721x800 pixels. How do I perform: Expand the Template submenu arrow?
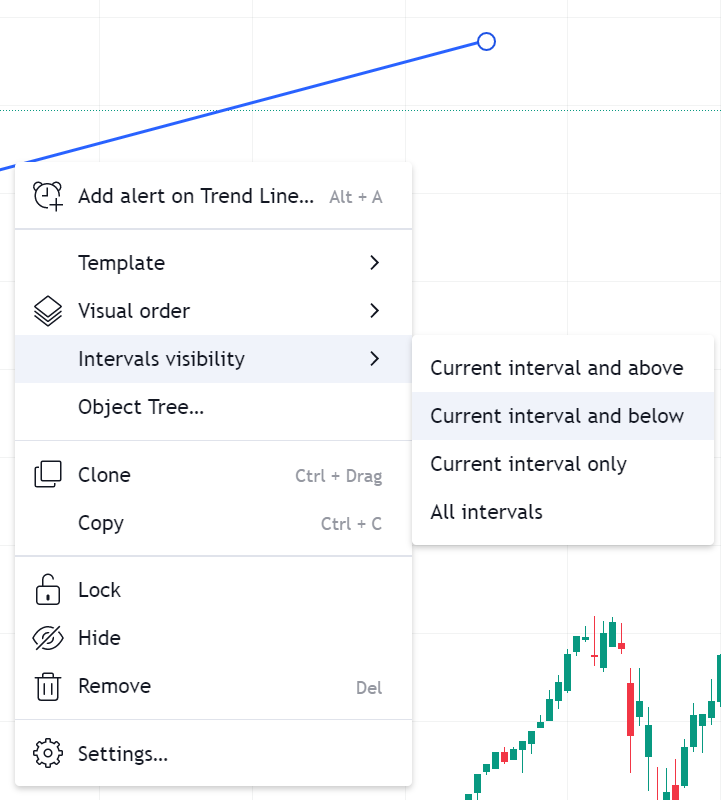pyautogui.click(x=374, y=263)
